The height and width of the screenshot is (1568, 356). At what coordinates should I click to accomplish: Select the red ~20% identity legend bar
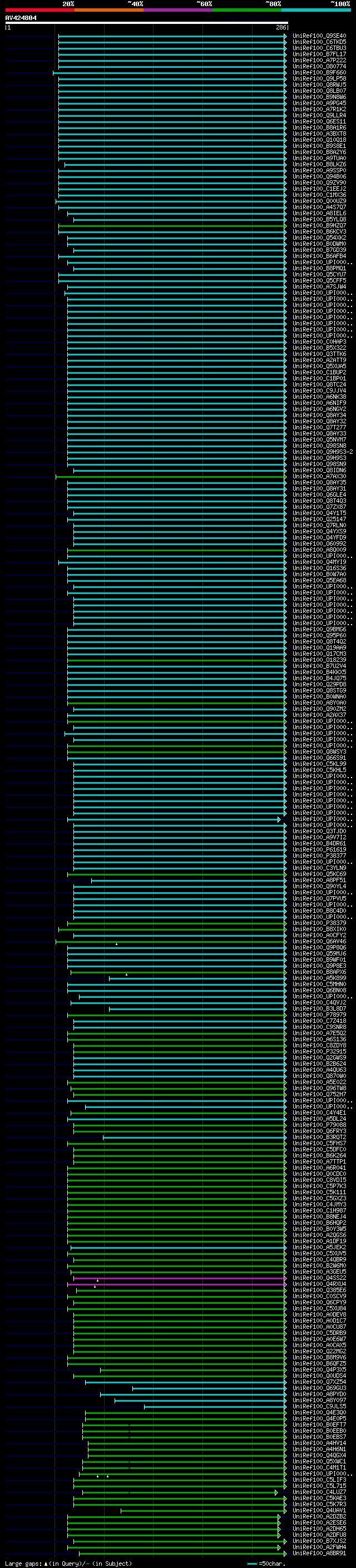[x=39, y=10]
